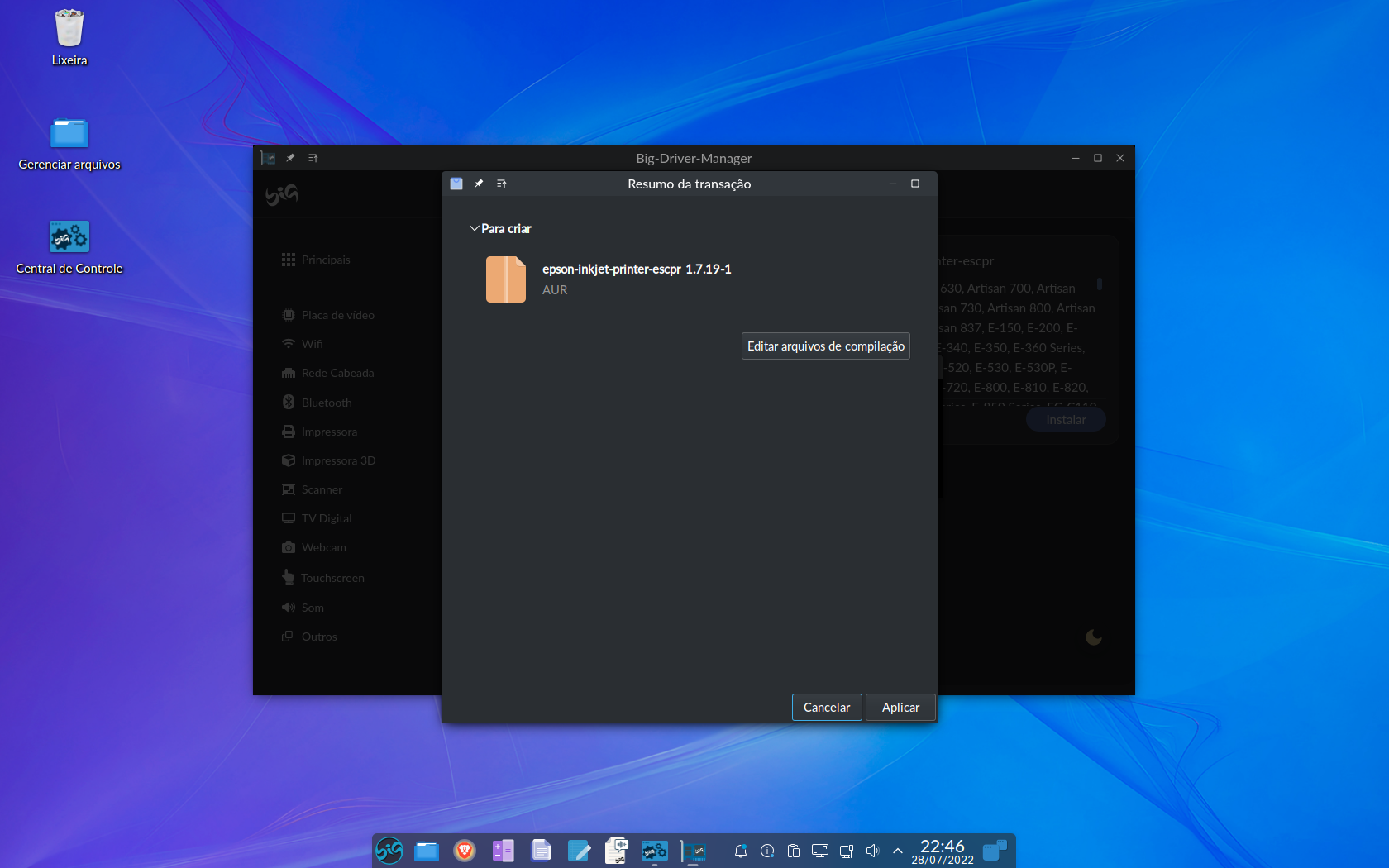Click the Editar arquivos de compilação button
The image size is (1389, 868).
(x=825, y=346)
